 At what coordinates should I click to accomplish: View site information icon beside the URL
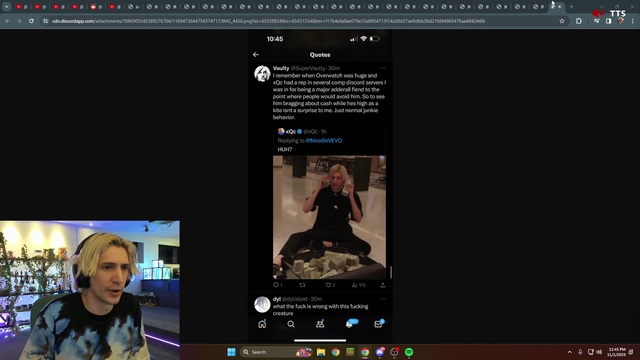46,21
